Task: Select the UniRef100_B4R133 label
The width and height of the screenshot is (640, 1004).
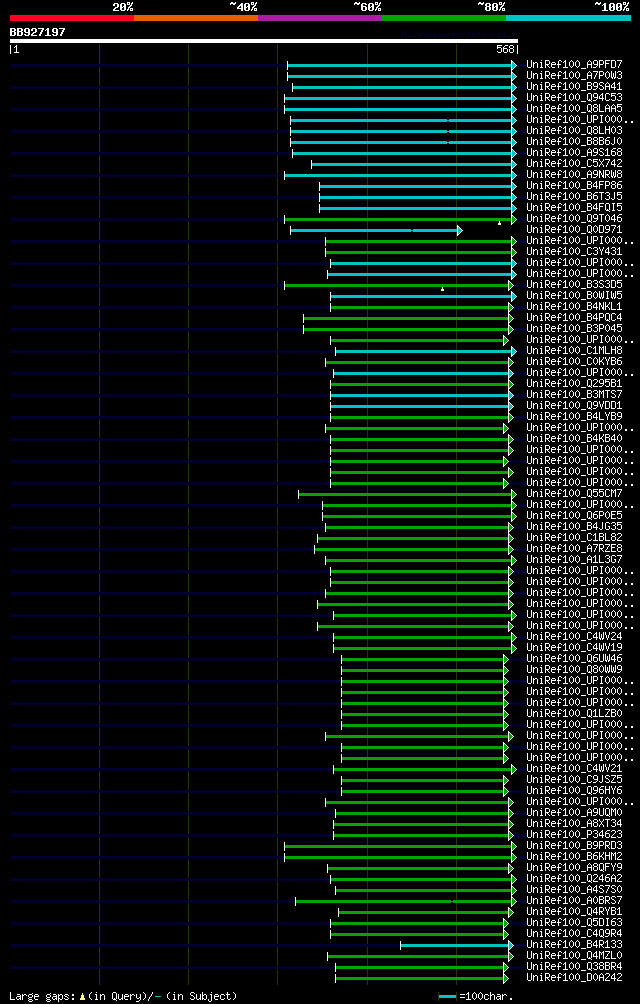Action: (574, 945)
